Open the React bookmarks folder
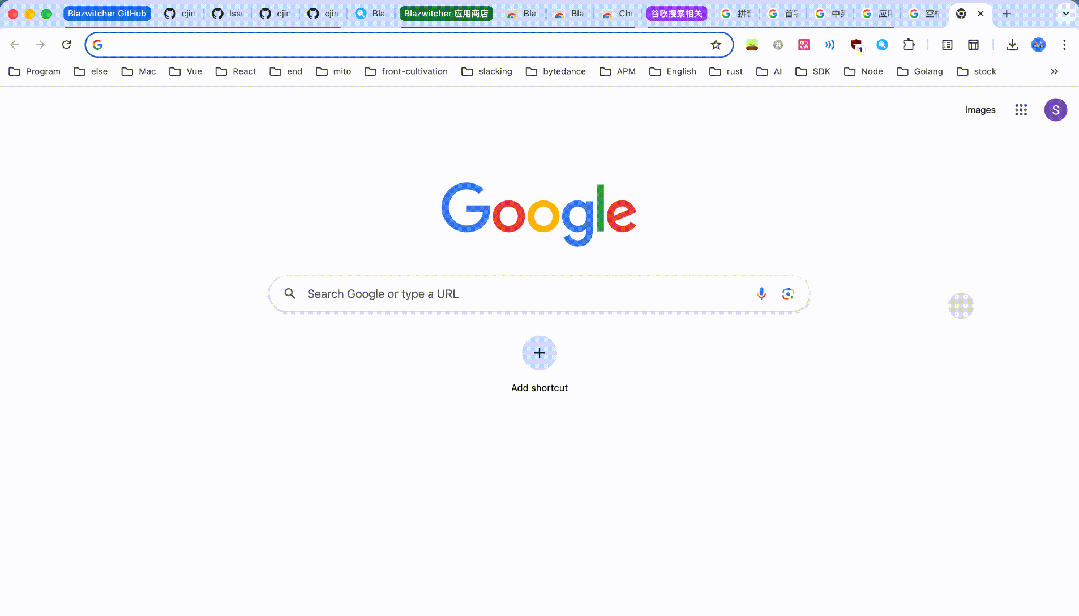 236,72
